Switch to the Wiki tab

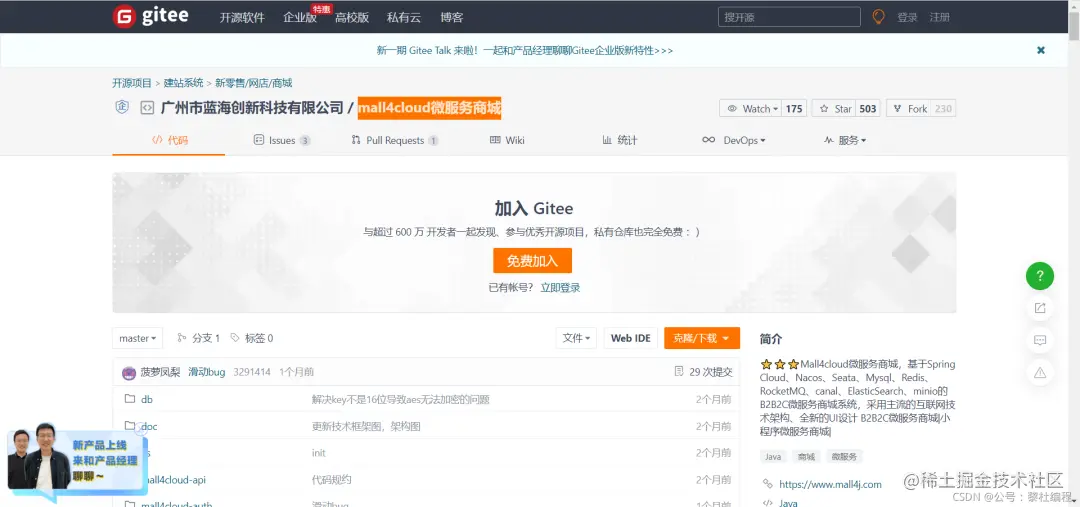[x=507, y=140]
